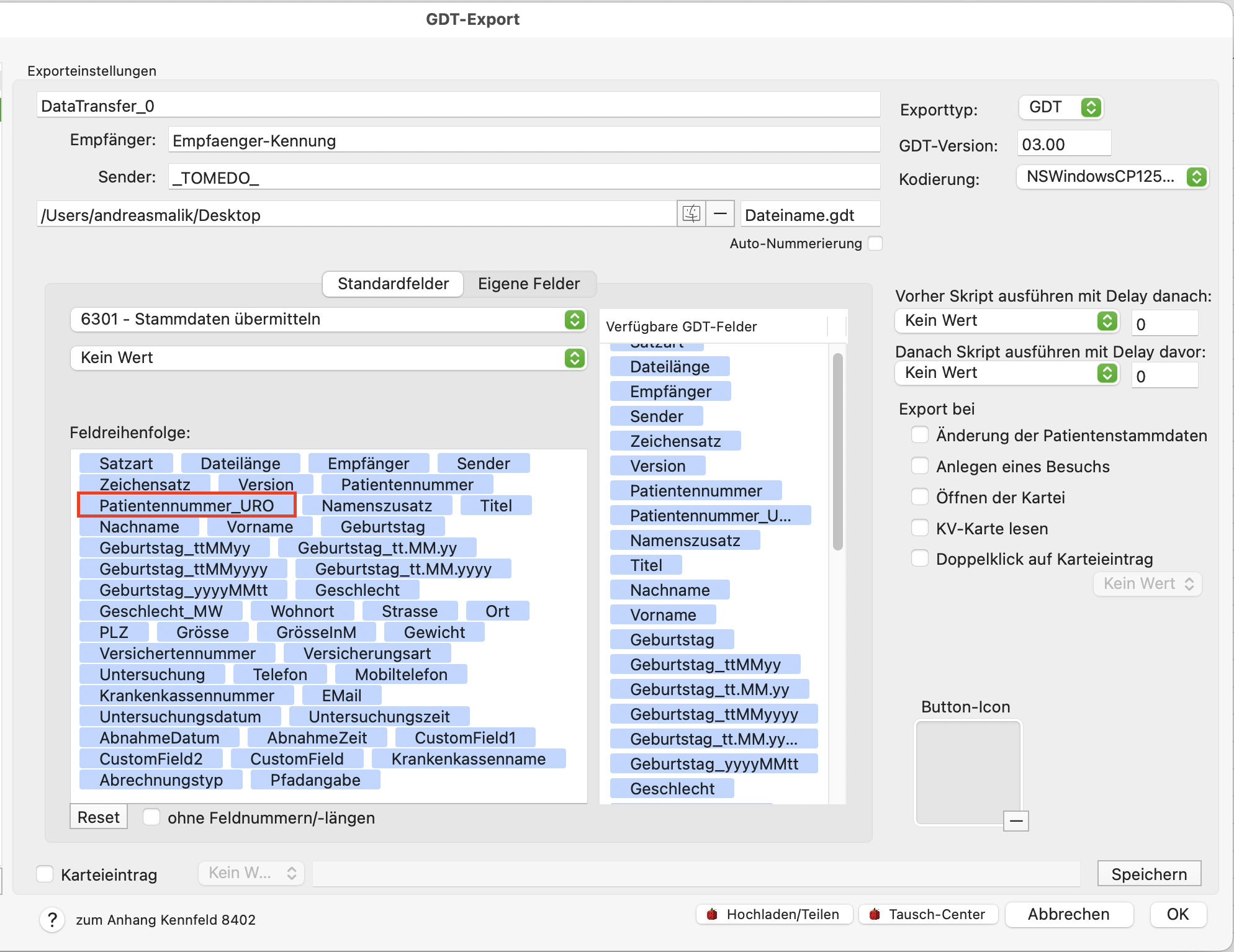The height and width of the screenshot is (952, 1234).
Task: Select the Patientennummer_URO field tag
Action: click(x=186, y=505)
